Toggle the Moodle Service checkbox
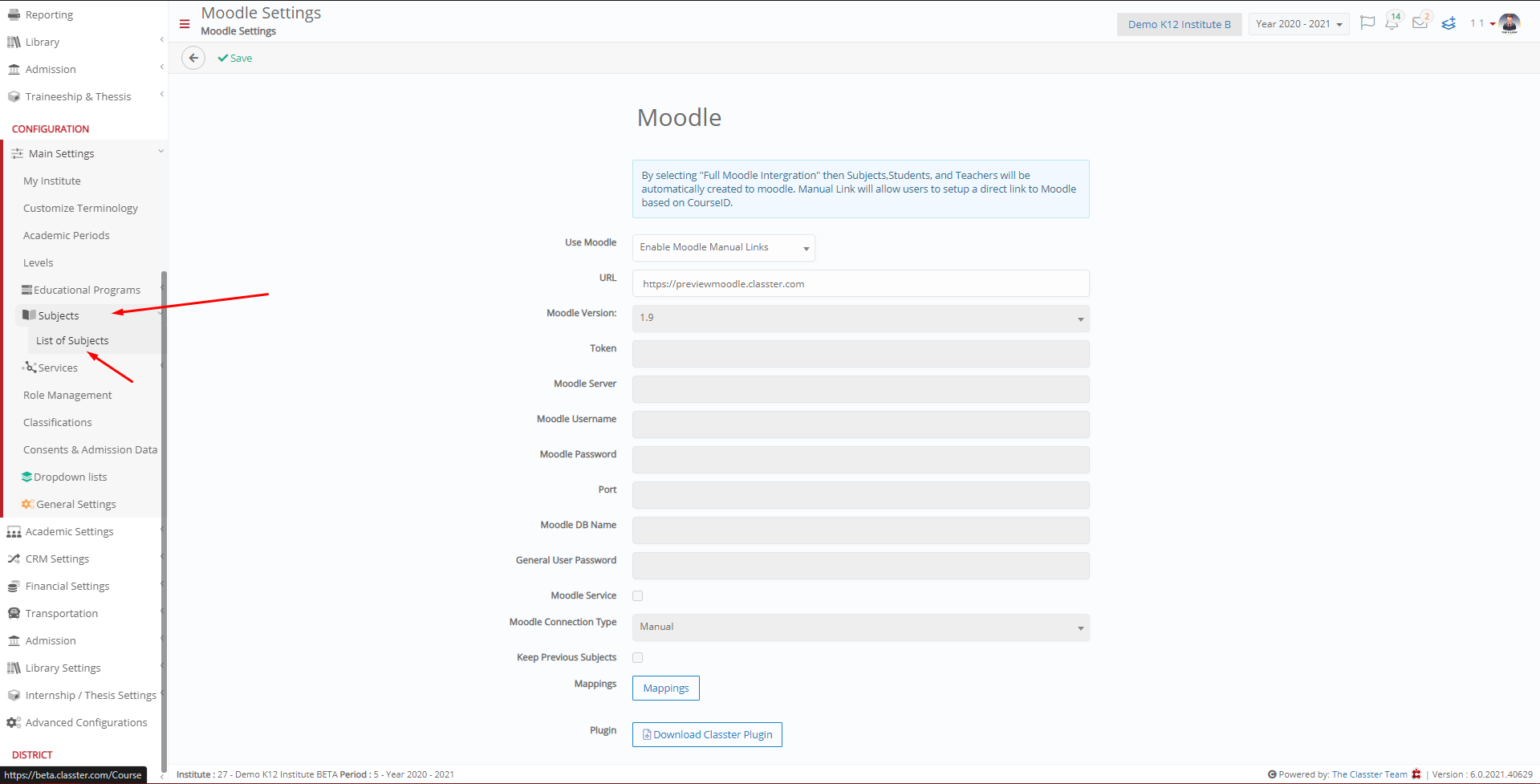 [637, 595]
